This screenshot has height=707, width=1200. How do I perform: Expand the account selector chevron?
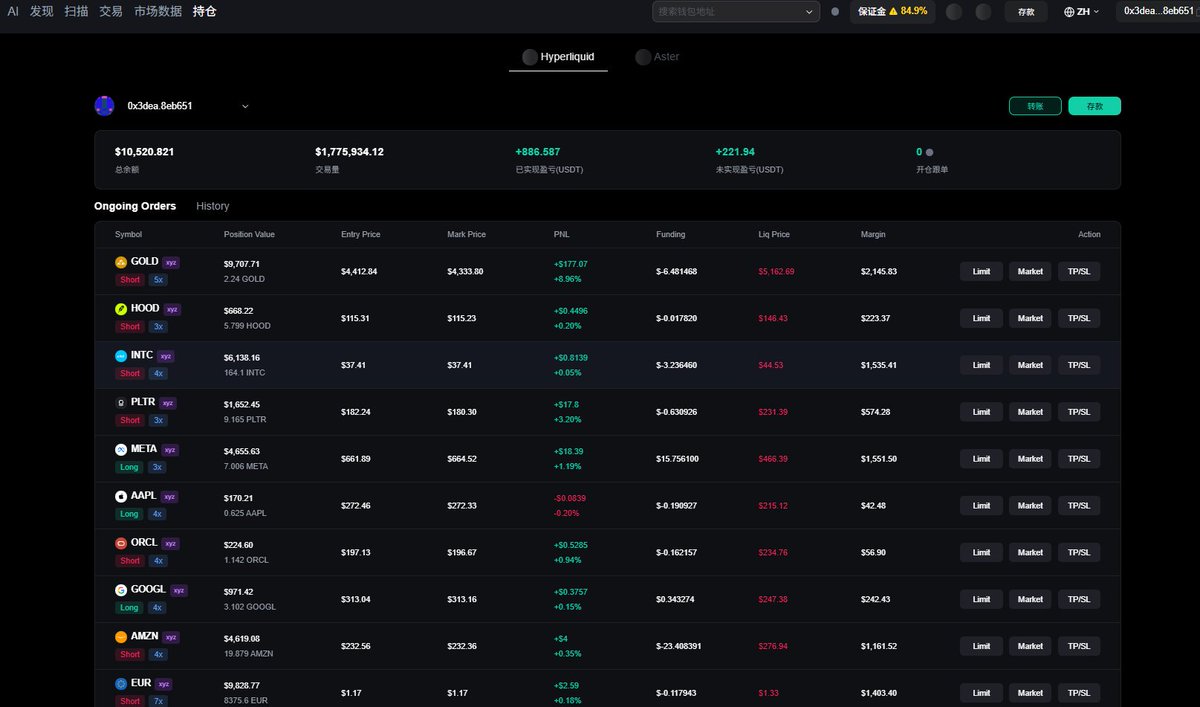[245, 106]
